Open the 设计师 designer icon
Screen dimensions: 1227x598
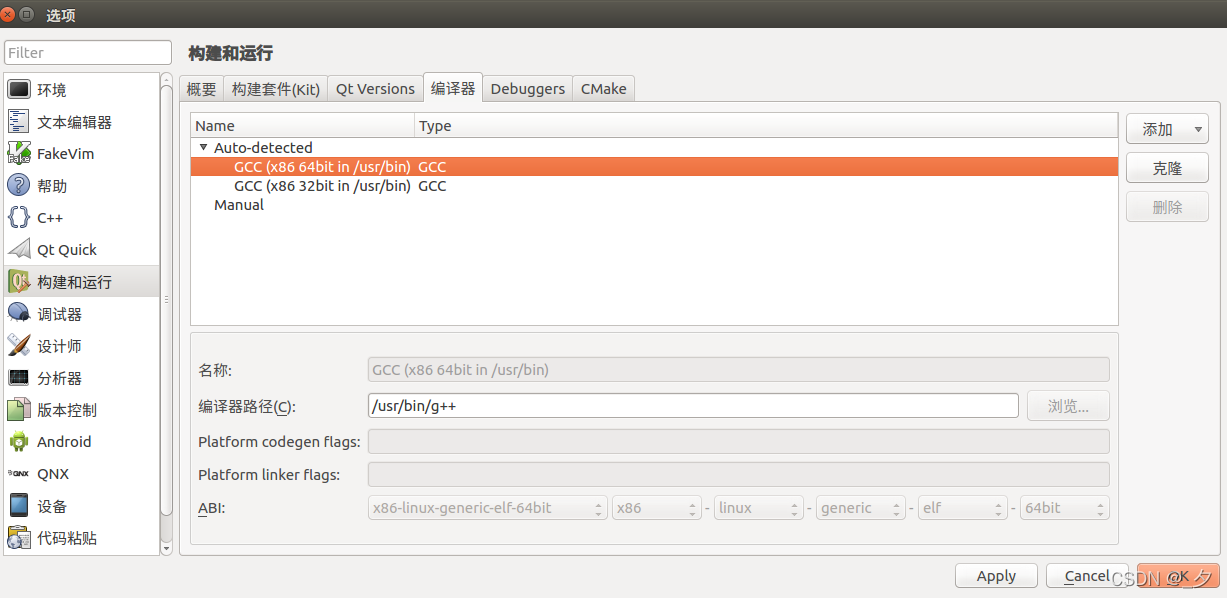[x=19, y=346]
